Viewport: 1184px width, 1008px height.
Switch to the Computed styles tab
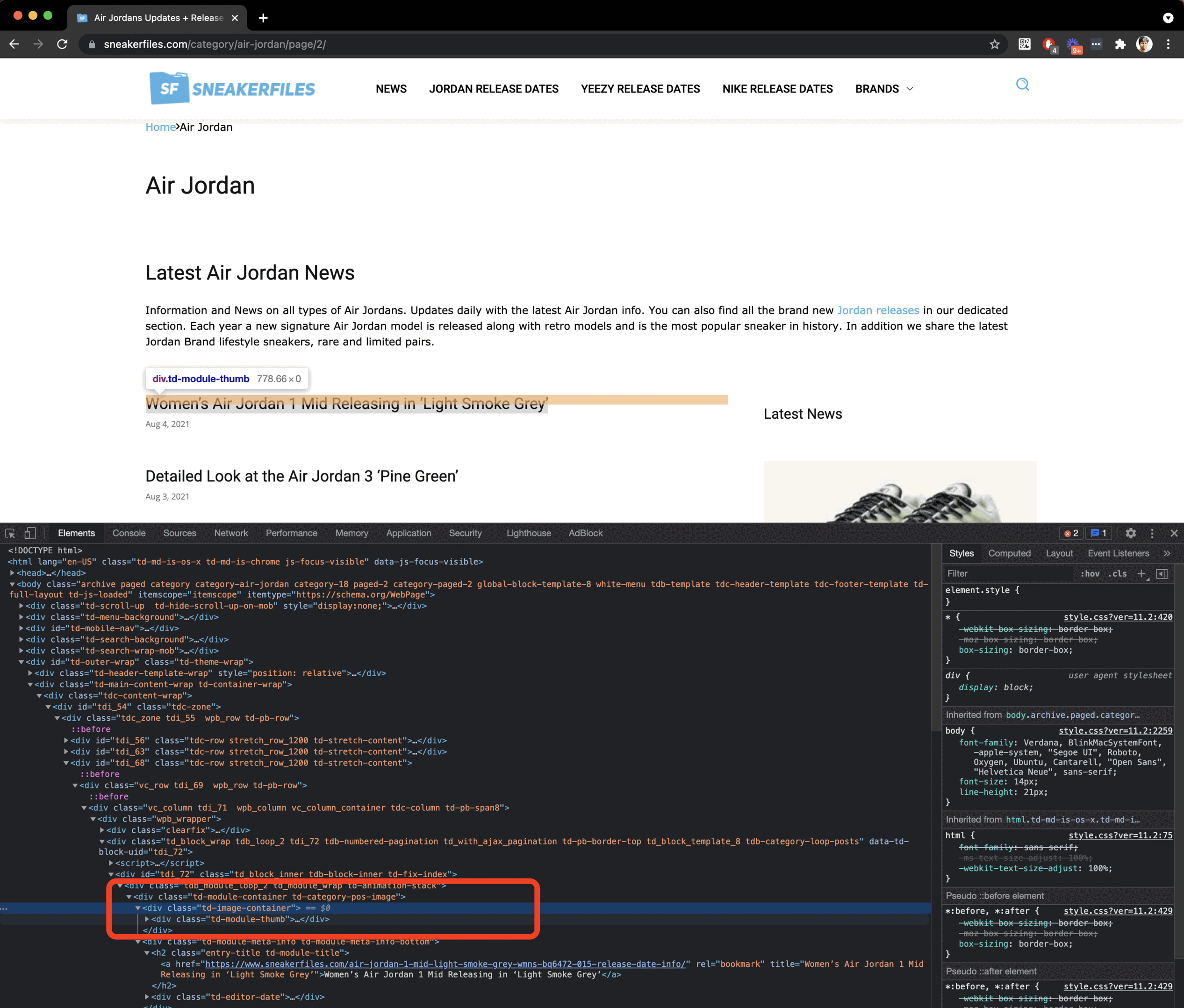coord(1009,553)
